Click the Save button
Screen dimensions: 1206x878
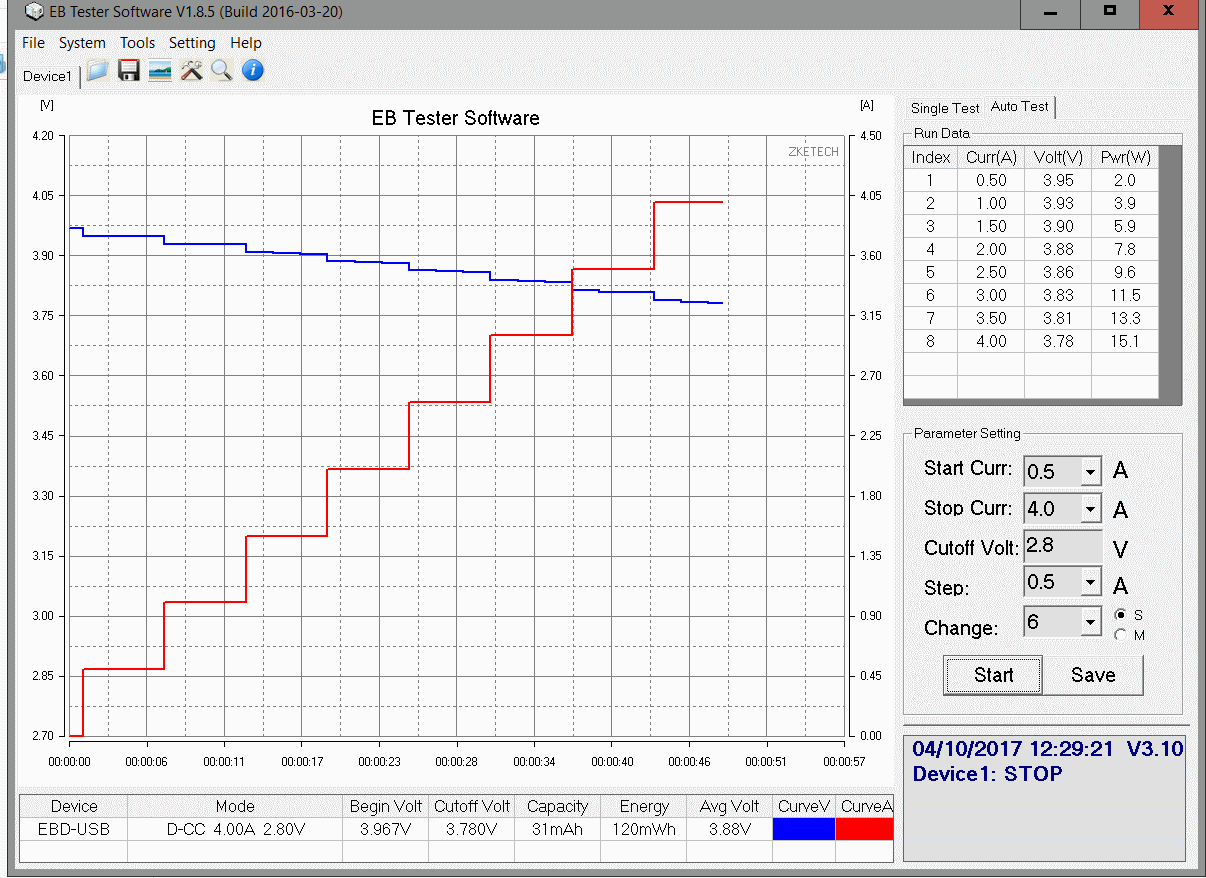pyautogui.click(x=1093, y=675)
